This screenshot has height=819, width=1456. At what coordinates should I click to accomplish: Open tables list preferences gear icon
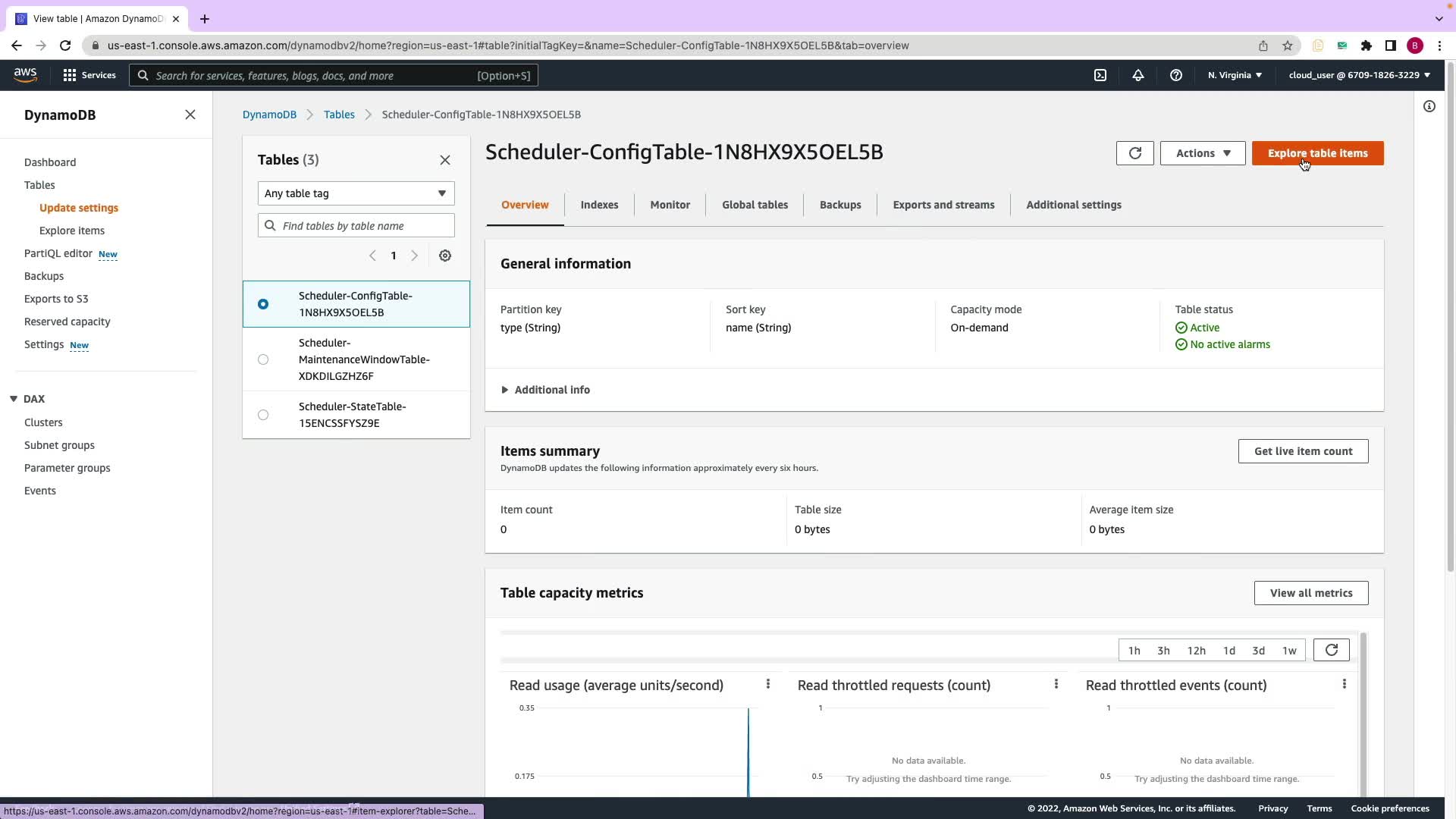click(445, 256)
